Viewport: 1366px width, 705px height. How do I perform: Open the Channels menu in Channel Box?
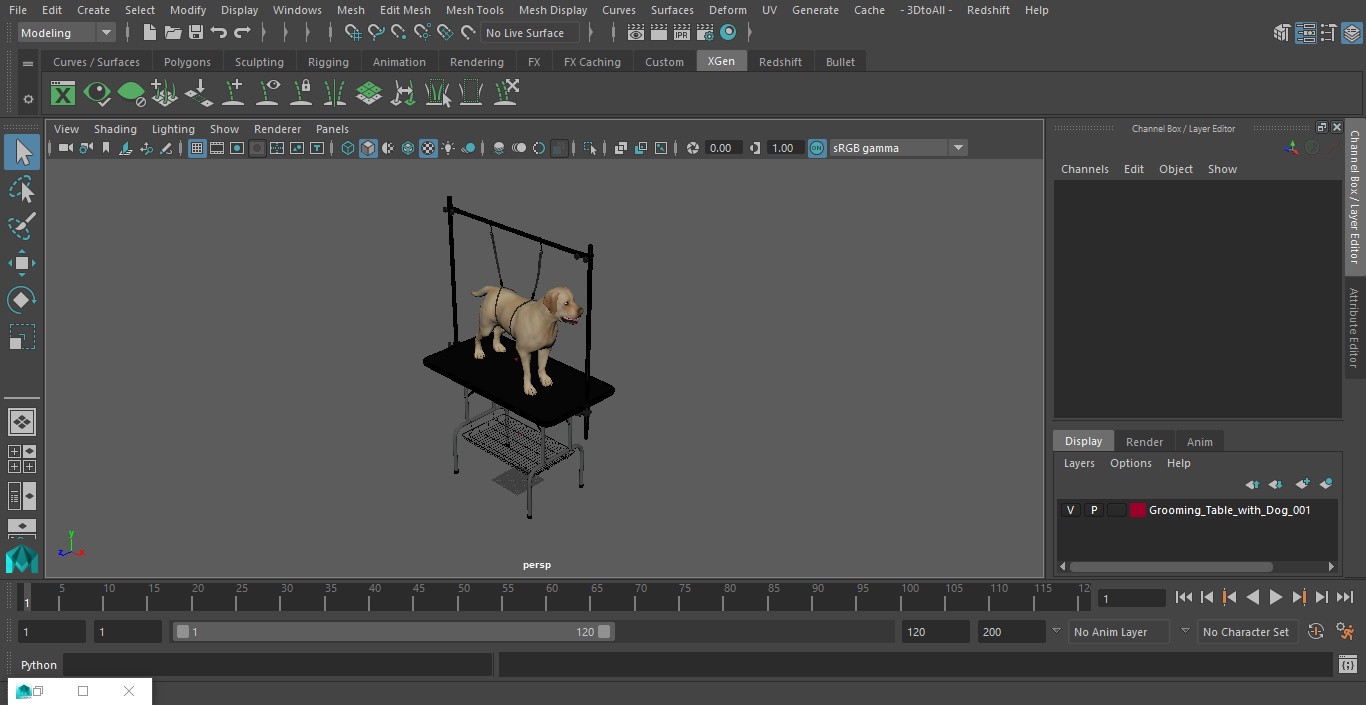pos(1084,169)
